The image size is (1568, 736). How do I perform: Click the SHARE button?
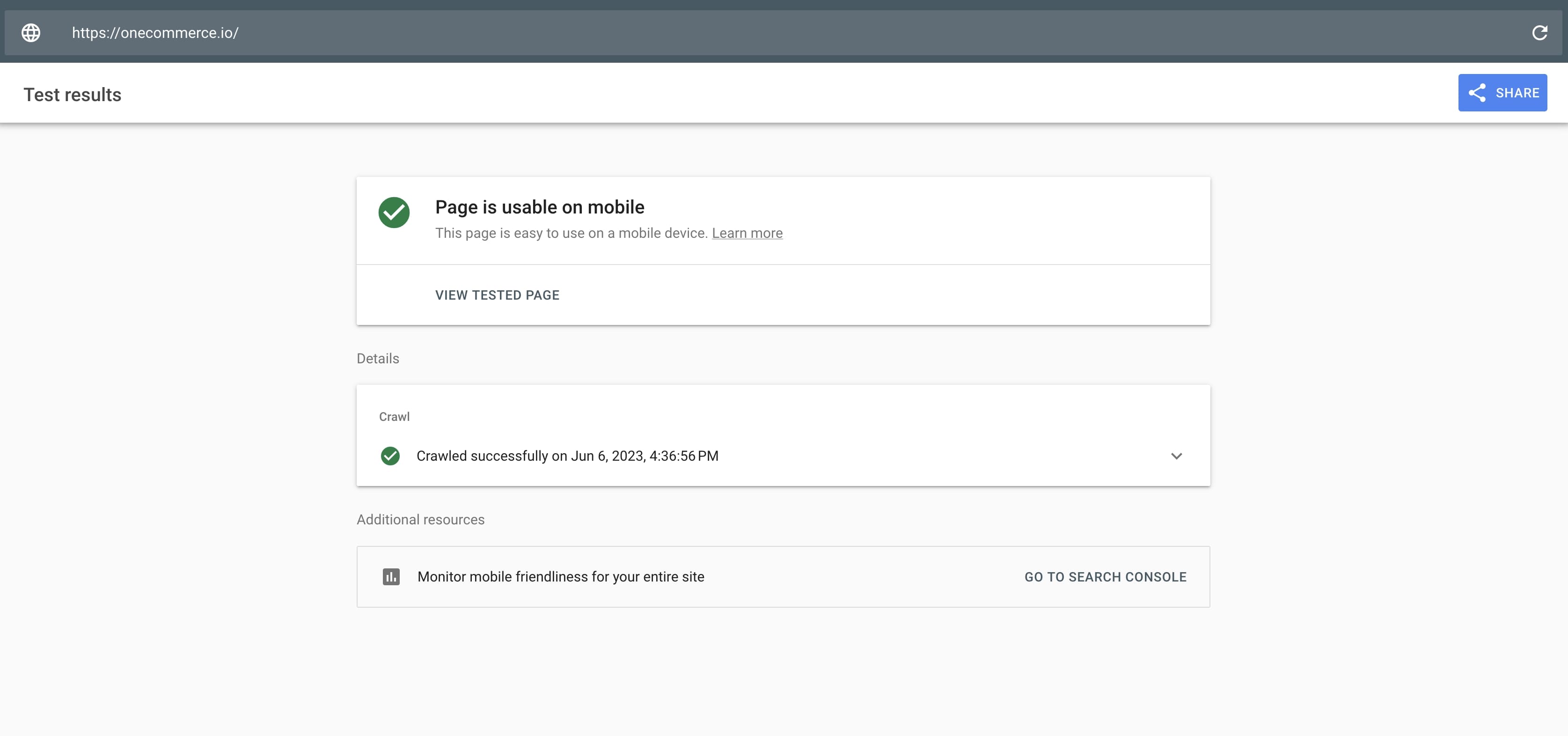point(1502,93)
